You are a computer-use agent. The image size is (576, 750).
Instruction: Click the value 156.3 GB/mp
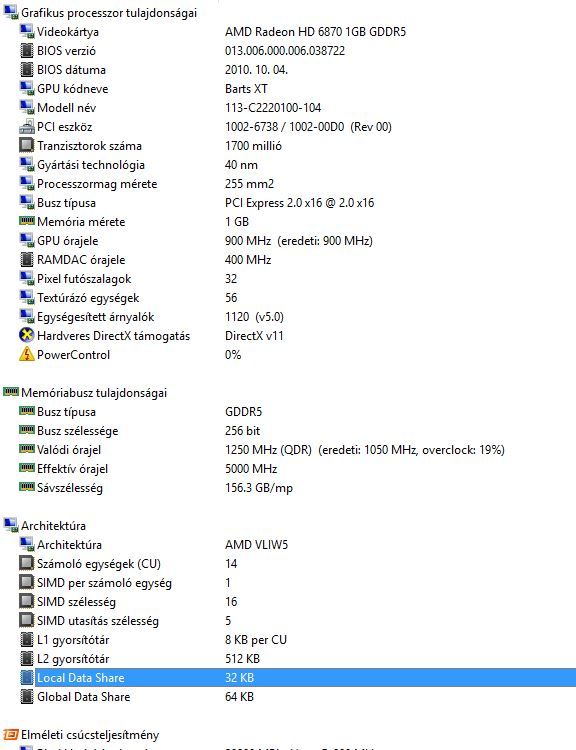[259, 487]
